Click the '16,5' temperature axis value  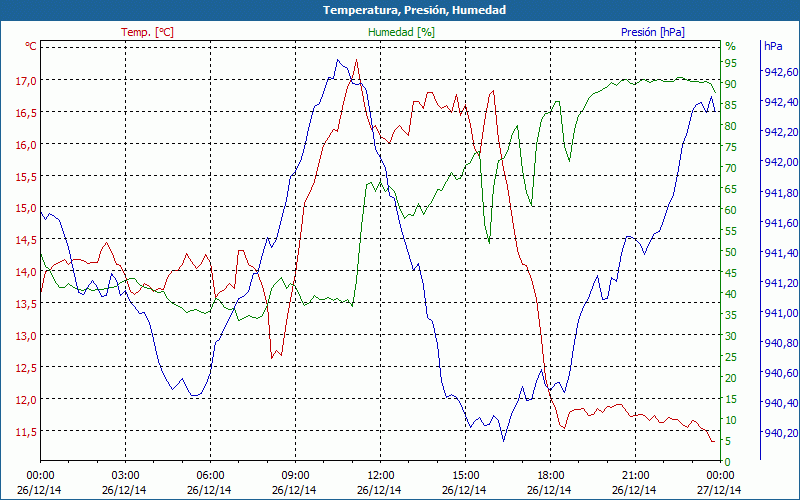coord(27,113)
